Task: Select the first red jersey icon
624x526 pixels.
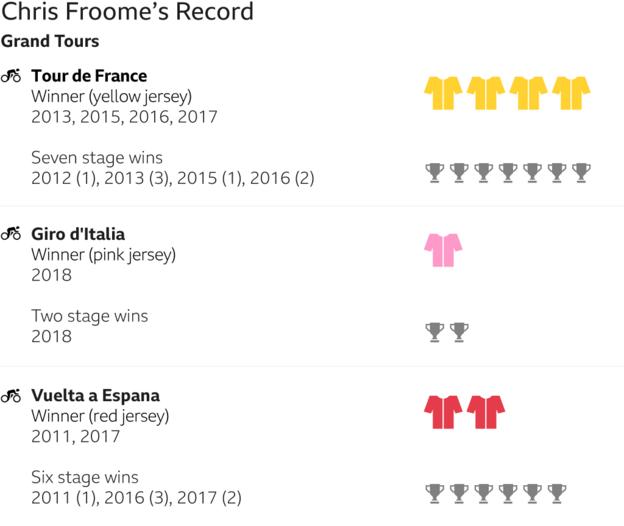Action: [443, 411]
